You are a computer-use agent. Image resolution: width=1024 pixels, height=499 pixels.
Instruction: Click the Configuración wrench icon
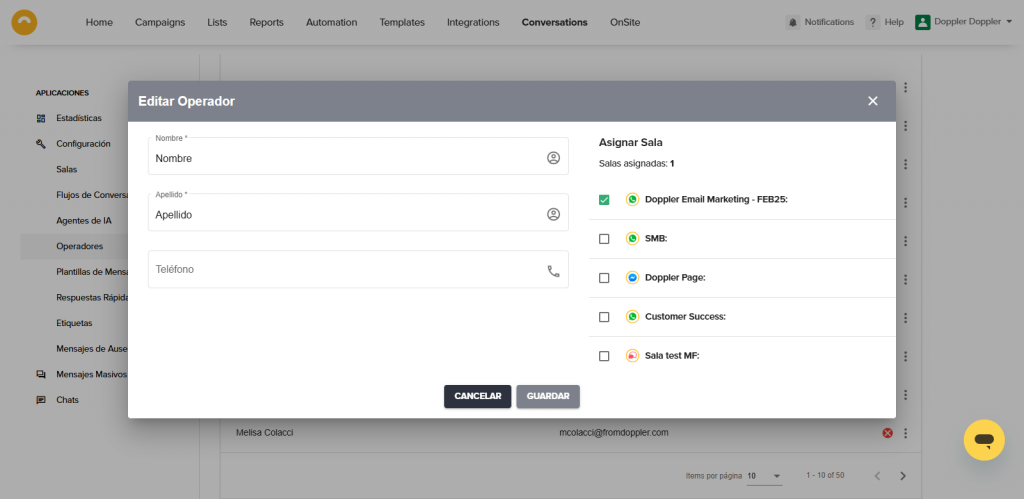[x=41, y=144]
